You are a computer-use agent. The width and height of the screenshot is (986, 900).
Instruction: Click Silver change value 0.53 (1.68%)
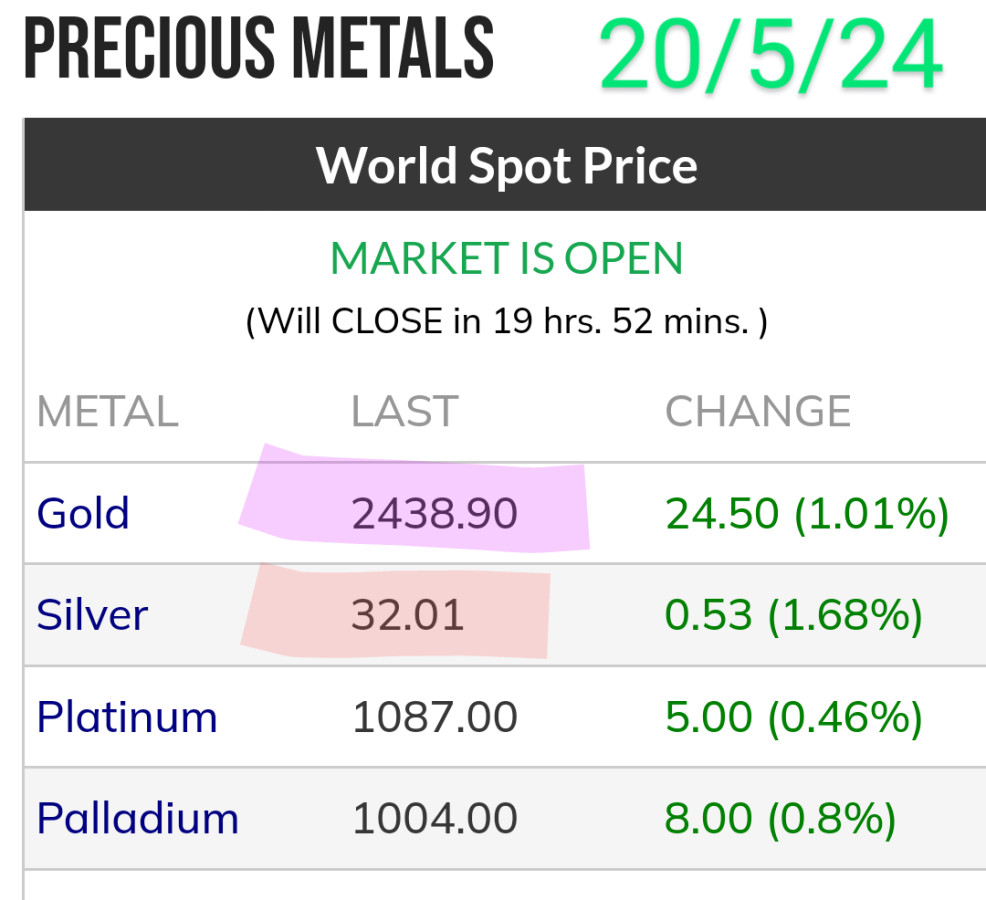point(793,614)
